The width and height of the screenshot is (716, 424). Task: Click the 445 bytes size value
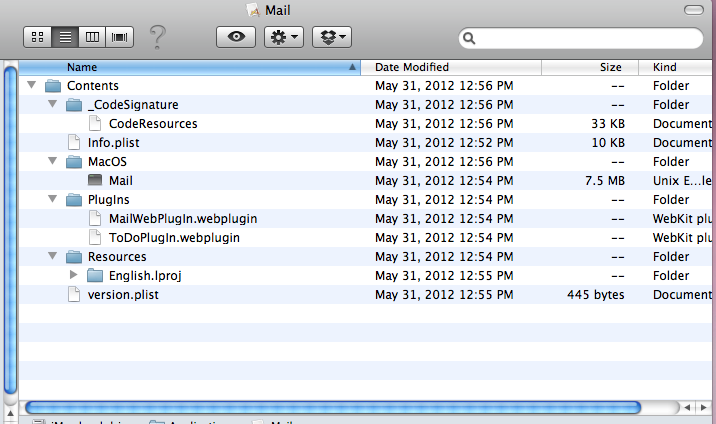(595, 295)
